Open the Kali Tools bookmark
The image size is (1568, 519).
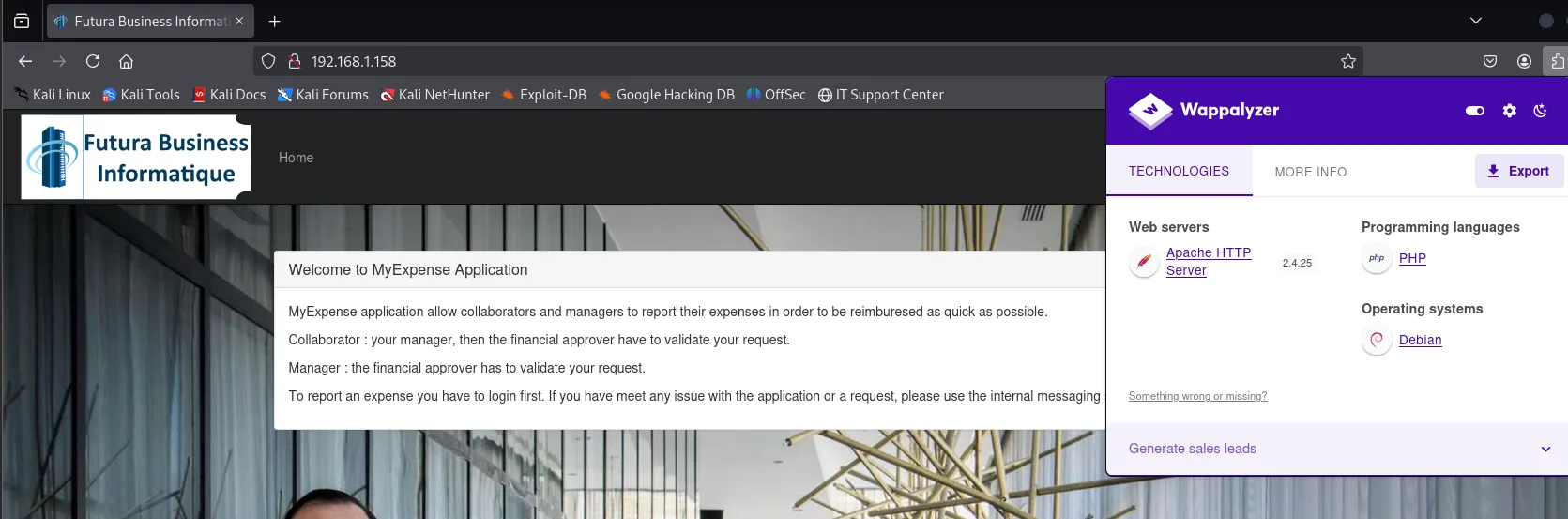(x=141, y=95)
